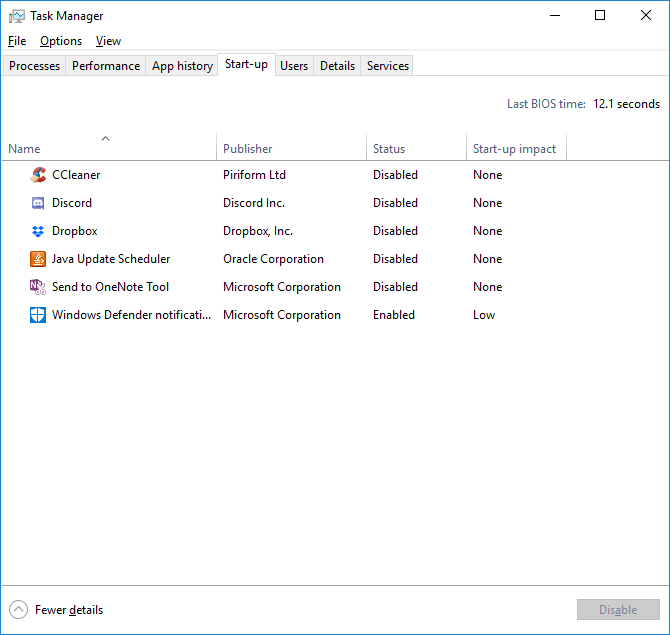The height and width of the screenshot is (635, 670).
Task: Close the Task Manager window
Action: tap(646, 16)
